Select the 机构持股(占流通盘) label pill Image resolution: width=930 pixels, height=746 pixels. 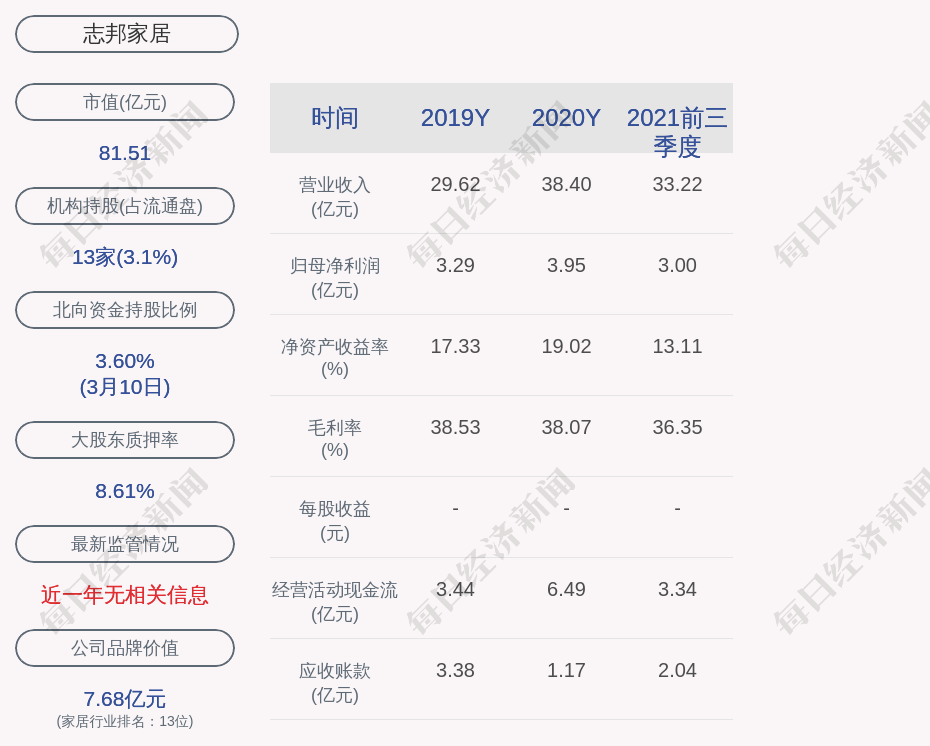pyautogui.click(x=125, y=206)
